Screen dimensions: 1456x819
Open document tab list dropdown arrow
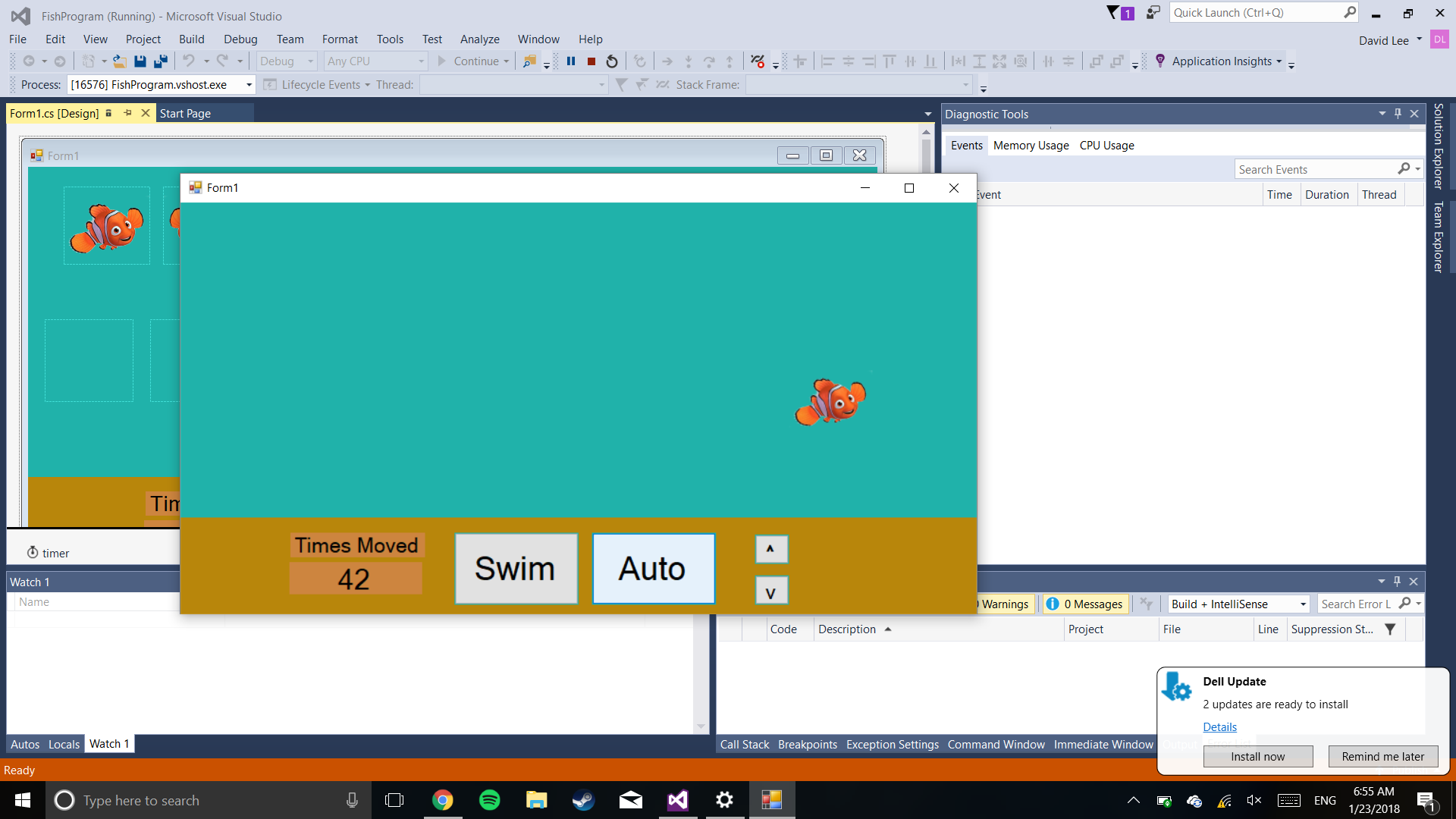(927, 114)
